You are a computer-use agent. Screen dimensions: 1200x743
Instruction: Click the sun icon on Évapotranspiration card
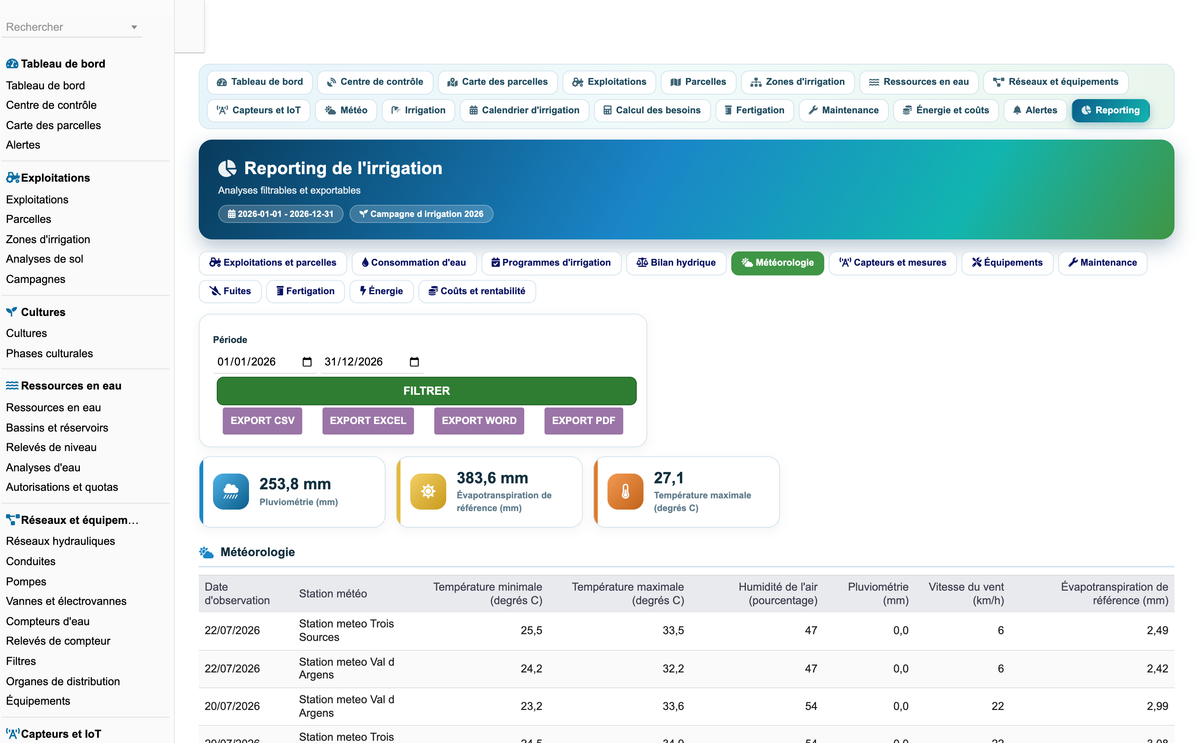[428, 491]
